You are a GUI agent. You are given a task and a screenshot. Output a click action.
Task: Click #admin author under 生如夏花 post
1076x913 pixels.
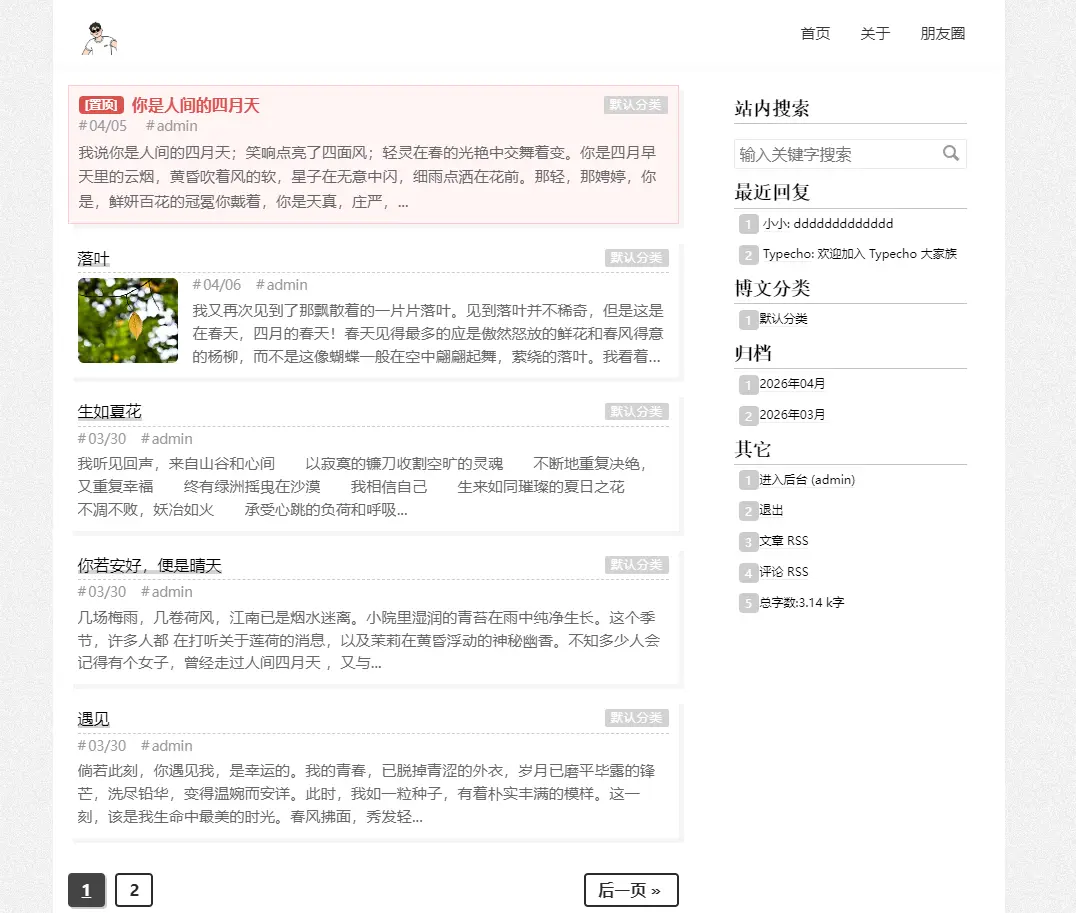[167, 439]
